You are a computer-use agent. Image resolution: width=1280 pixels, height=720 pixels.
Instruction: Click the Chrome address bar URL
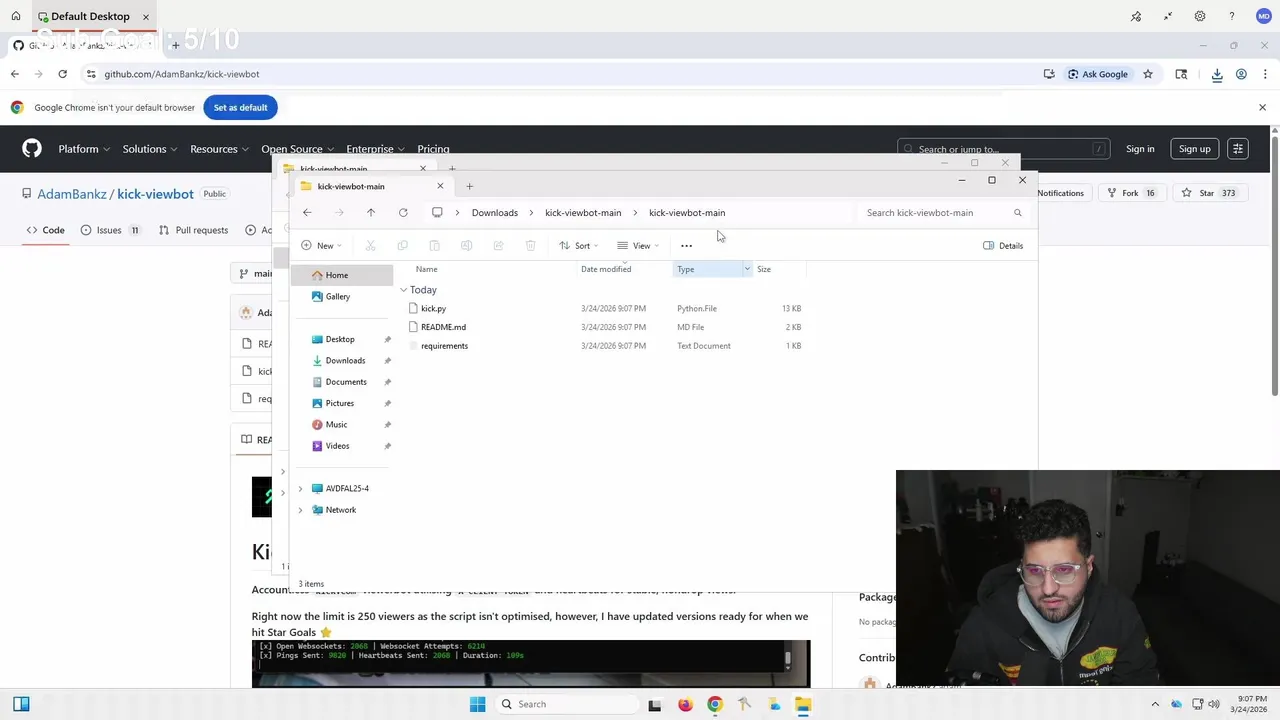pos(181,74)
